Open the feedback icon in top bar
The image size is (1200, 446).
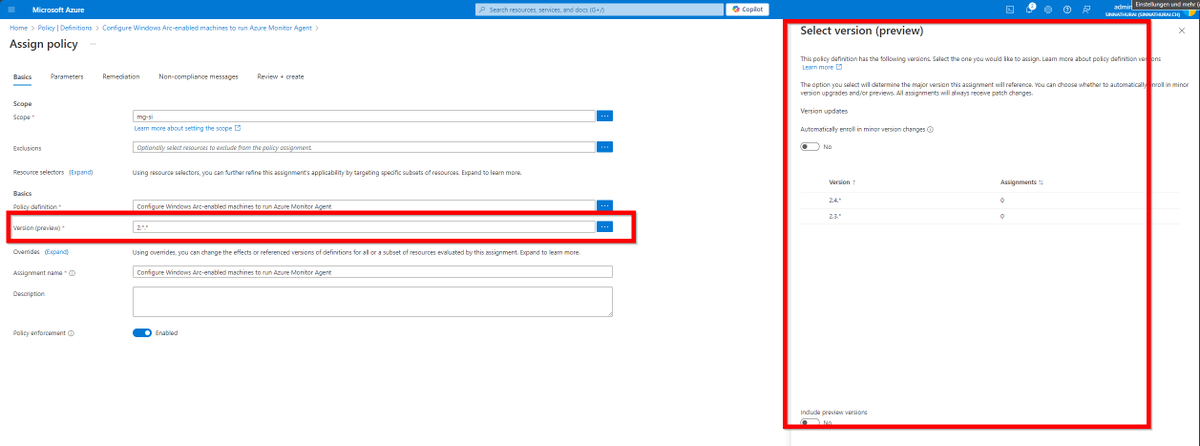1086,9
